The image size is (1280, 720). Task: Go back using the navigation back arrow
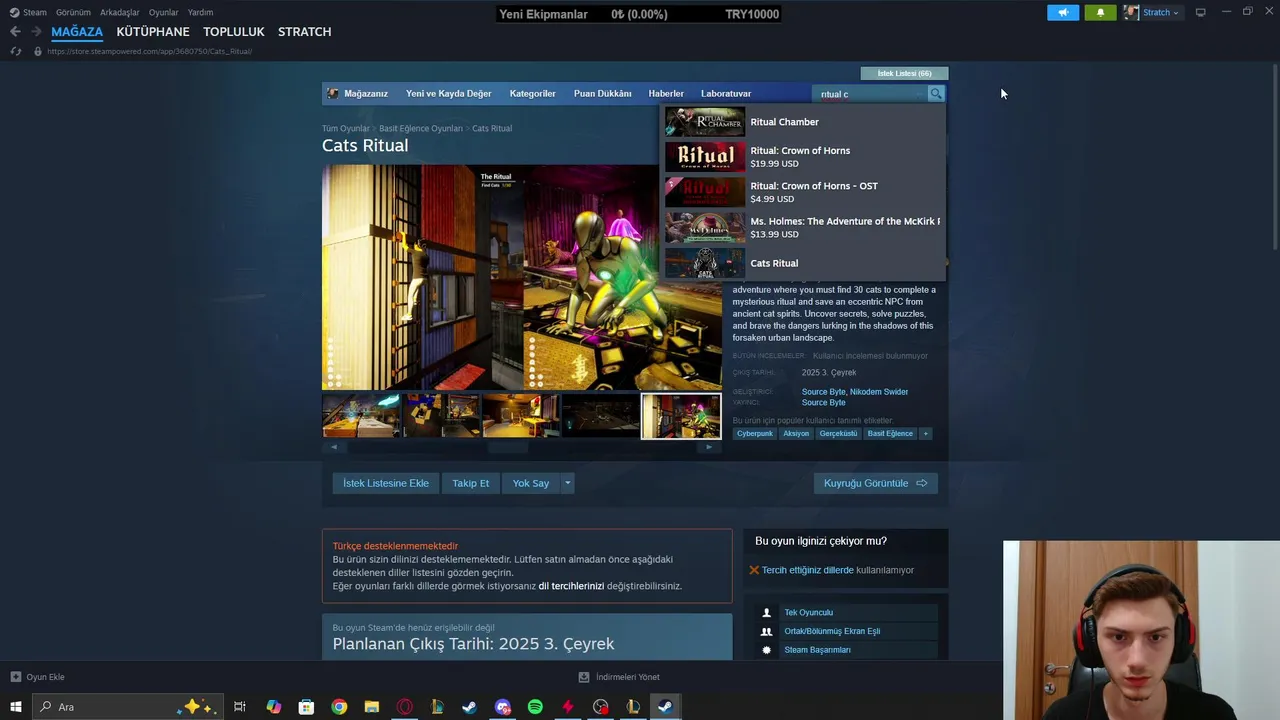(x=15, y=32)
